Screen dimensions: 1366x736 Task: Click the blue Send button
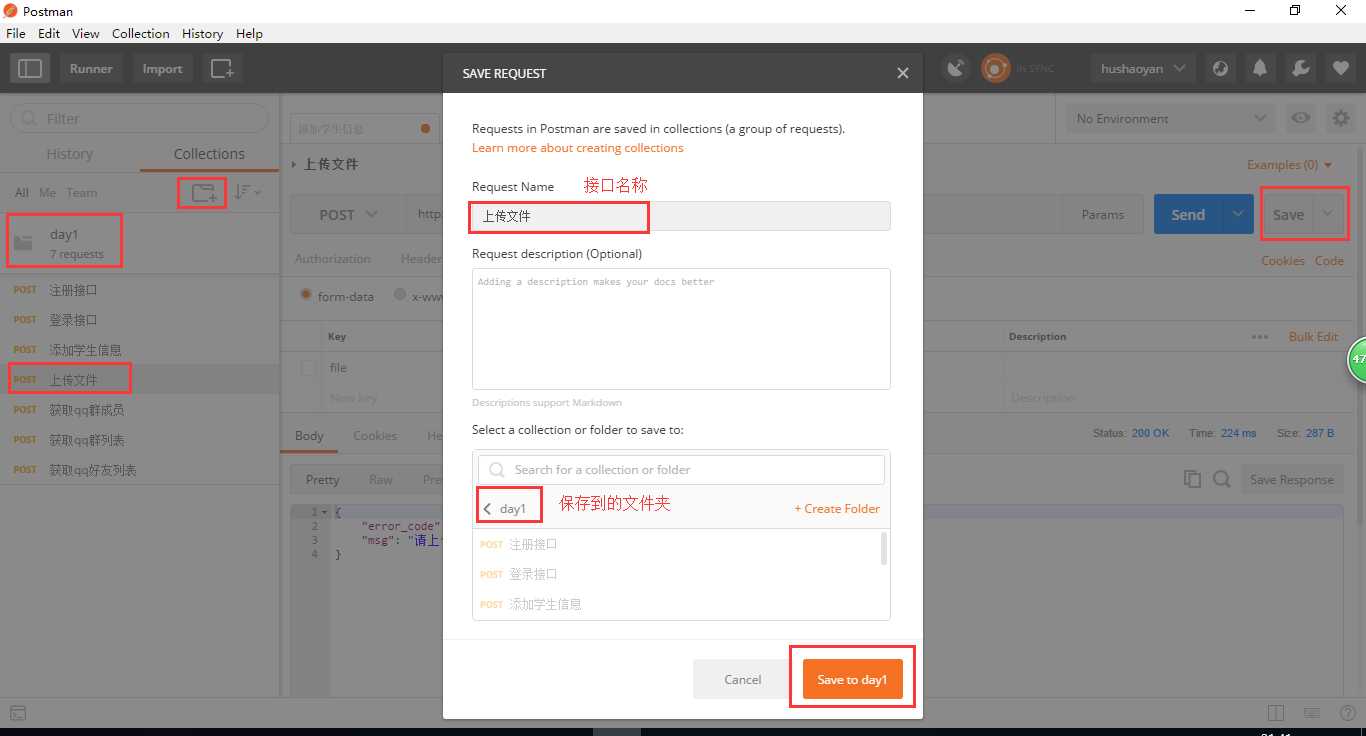point(1188,214)
